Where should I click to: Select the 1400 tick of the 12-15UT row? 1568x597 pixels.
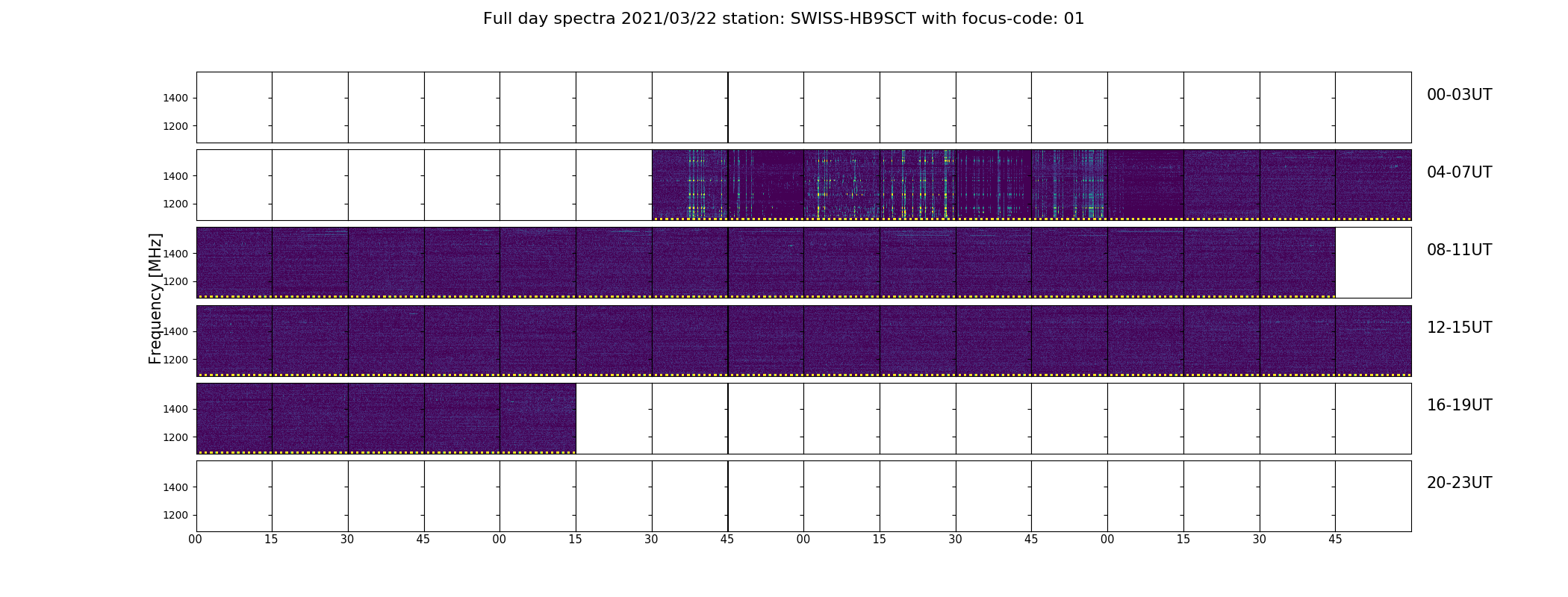coord(175,331)
